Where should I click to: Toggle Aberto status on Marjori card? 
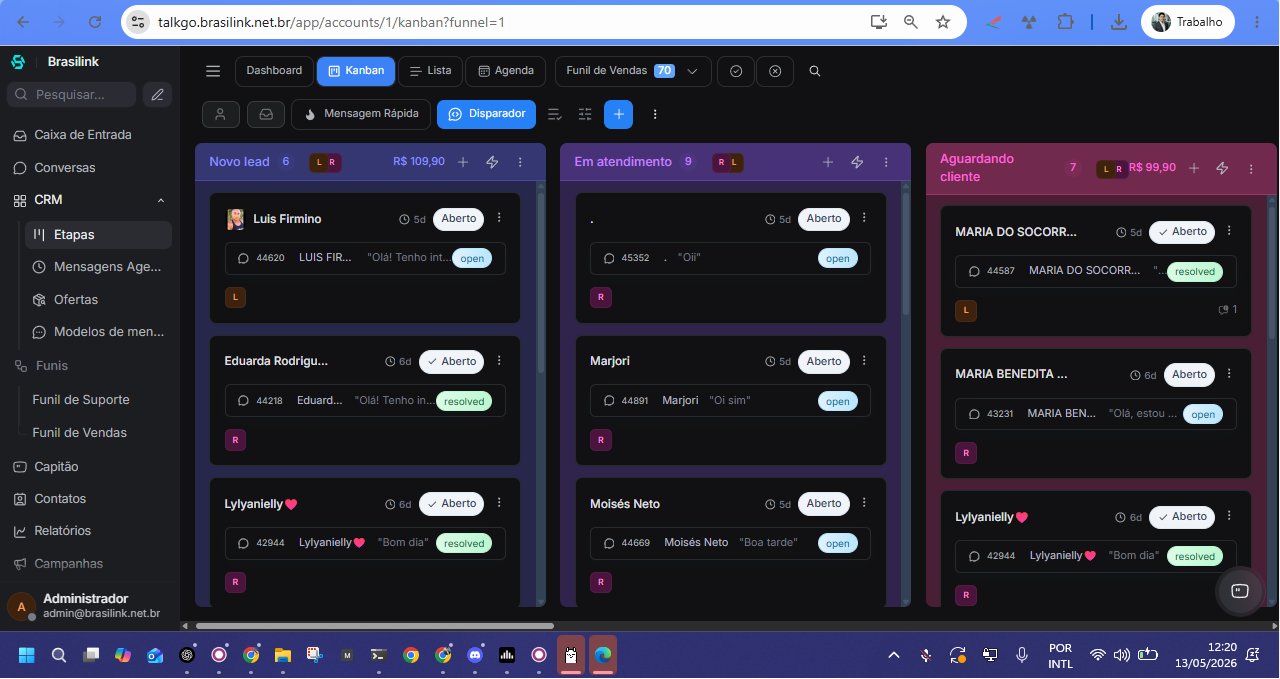tap(824, 361)
